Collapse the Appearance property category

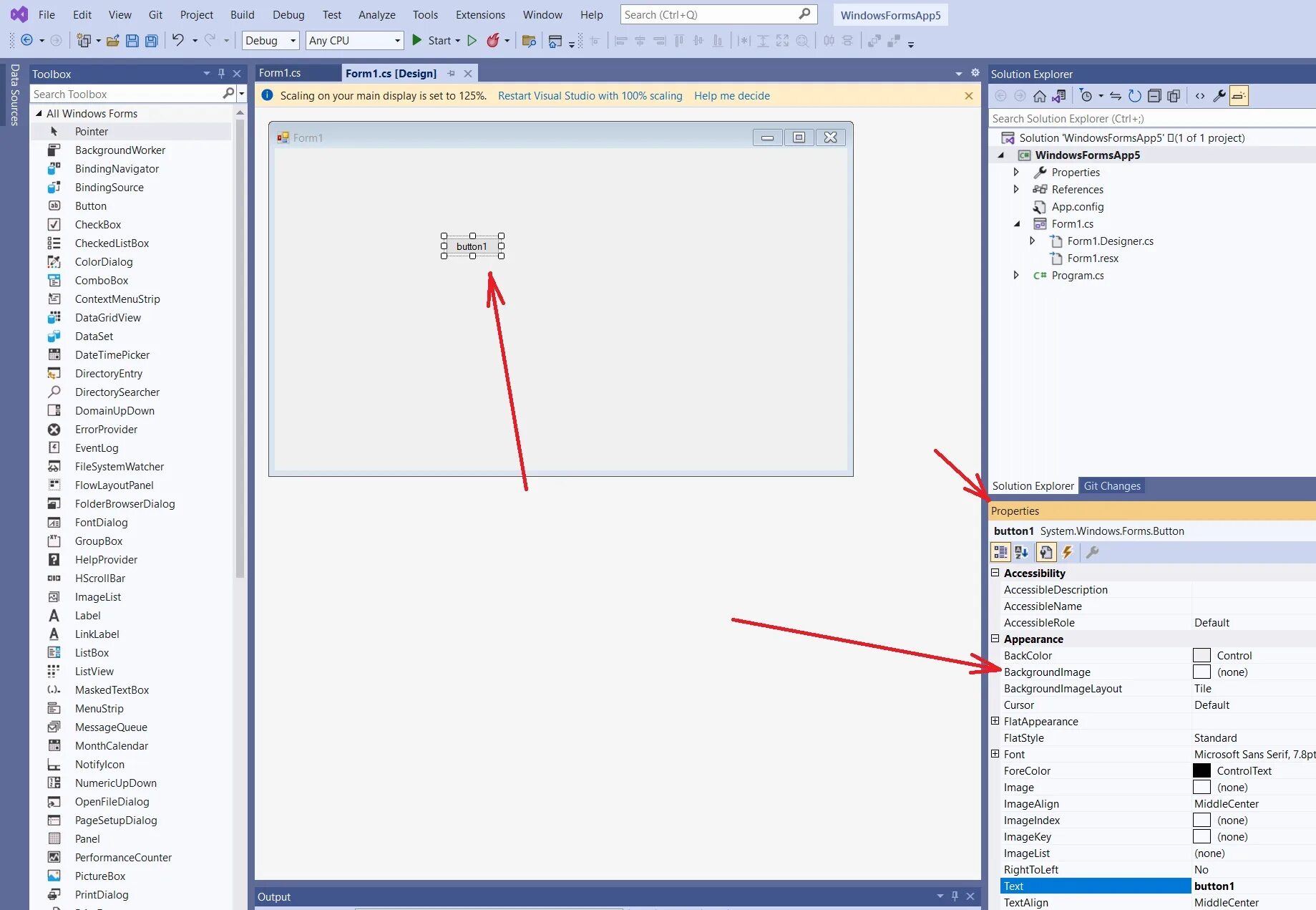(x=995, y=639)
